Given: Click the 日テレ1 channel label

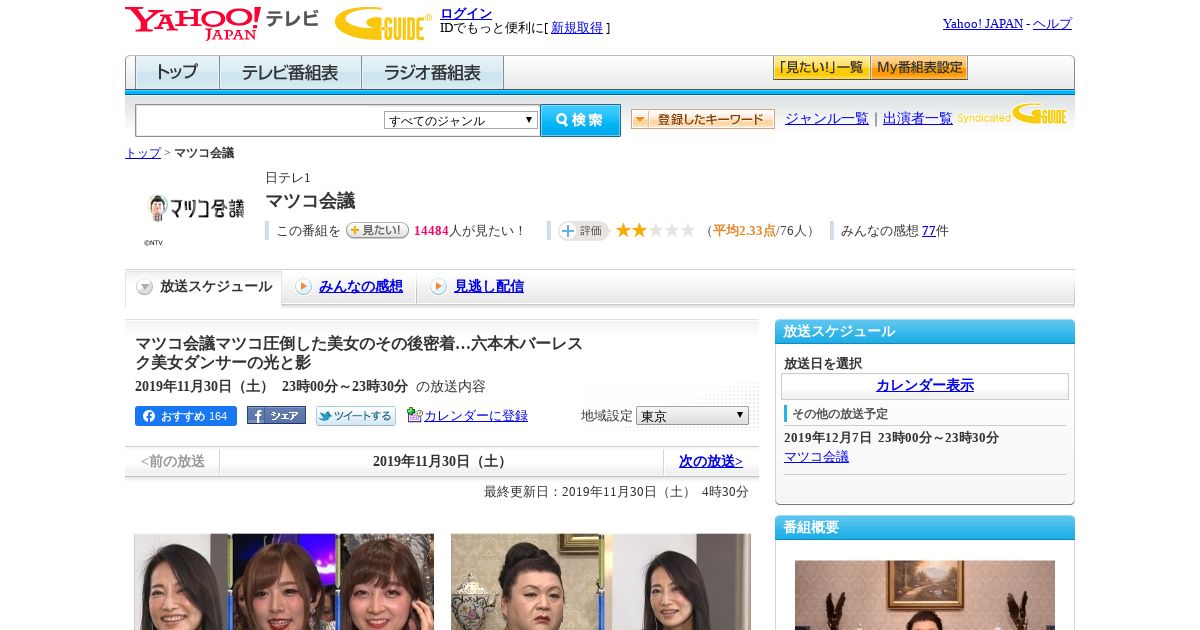Looking at the screenshot, I should coord(288,177).
